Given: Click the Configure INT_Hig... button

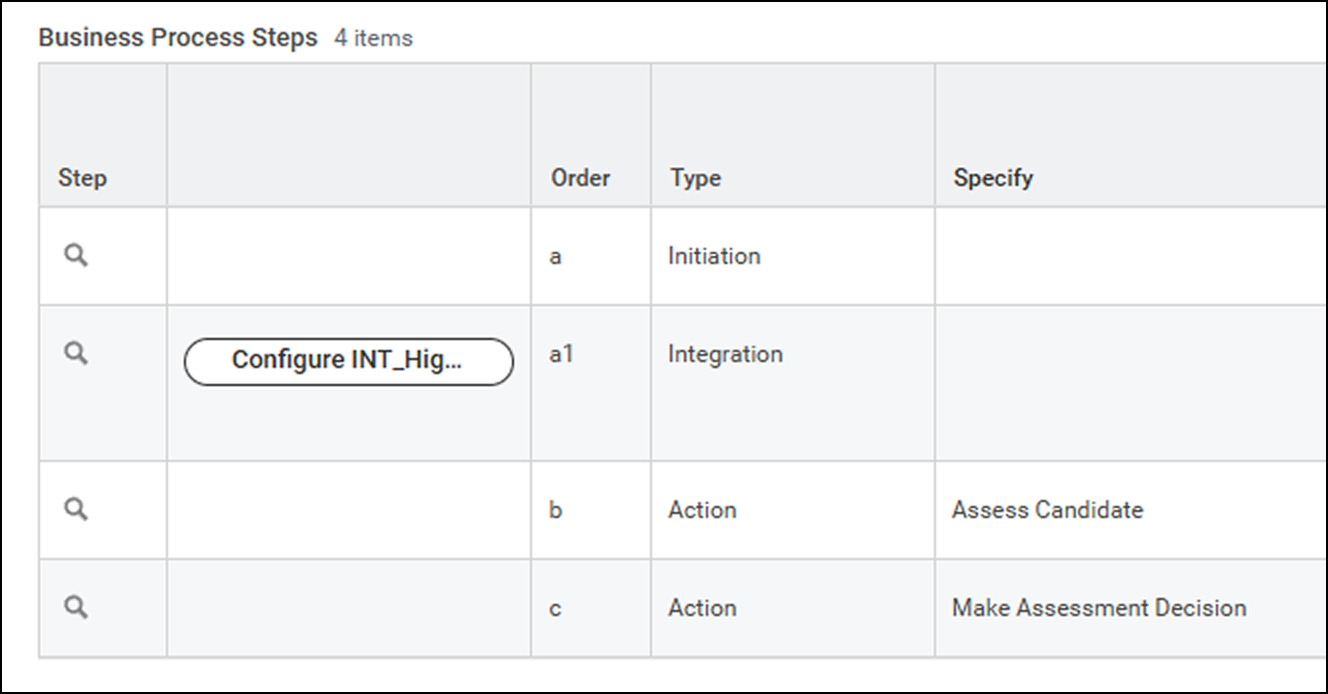Looking at the screenshot, I should (348, 361).
